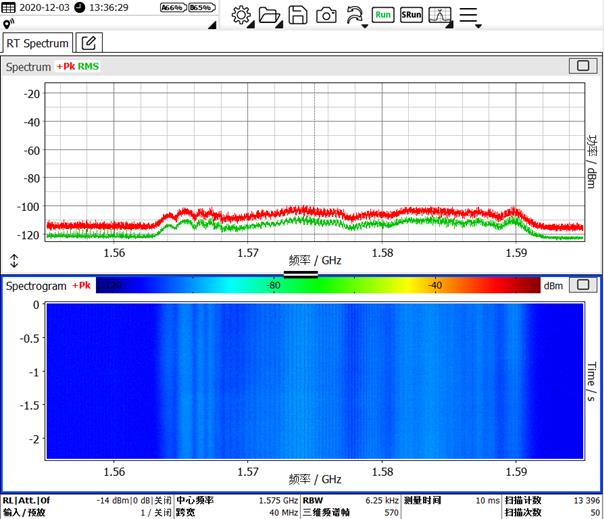Maximize the Spectrum panel
This screenshot has width=604, height=519.
coord(580,66)
